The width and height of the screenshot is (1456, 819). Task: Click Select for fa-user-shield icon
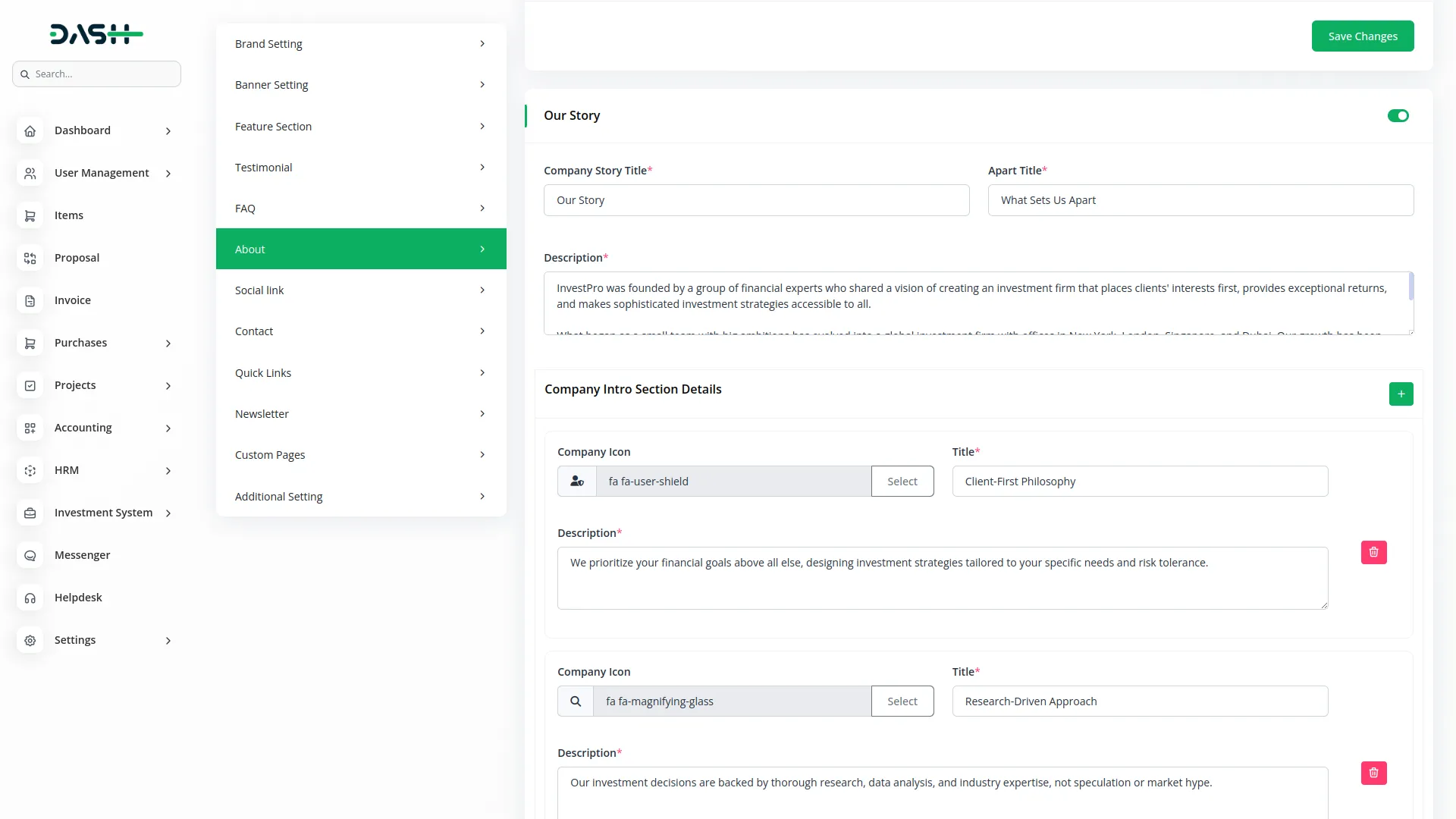pyautogui.click(x=902, y=482)
